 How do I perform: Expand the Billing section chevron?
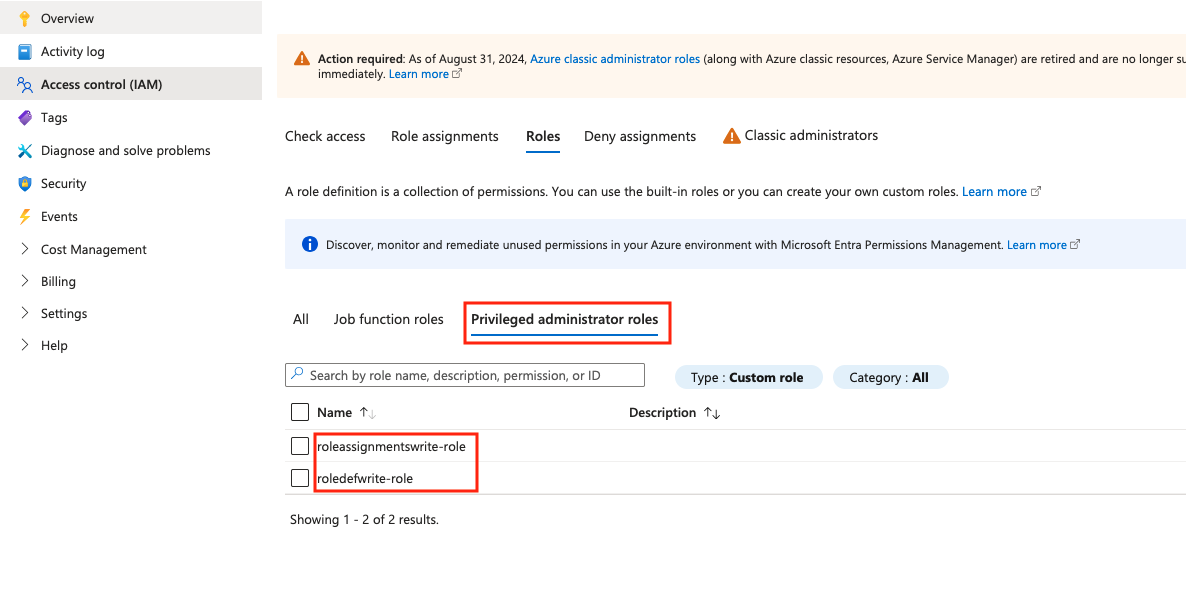pos(25,281)
